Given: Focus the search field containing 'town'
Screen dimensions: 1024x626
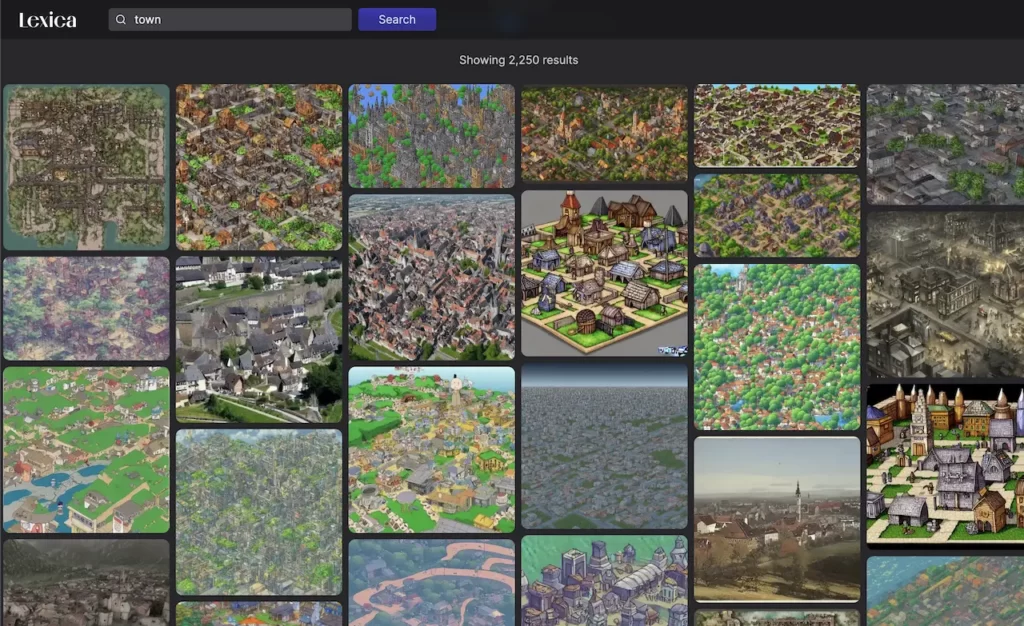Looking at the screenshot, I should 230,20.
